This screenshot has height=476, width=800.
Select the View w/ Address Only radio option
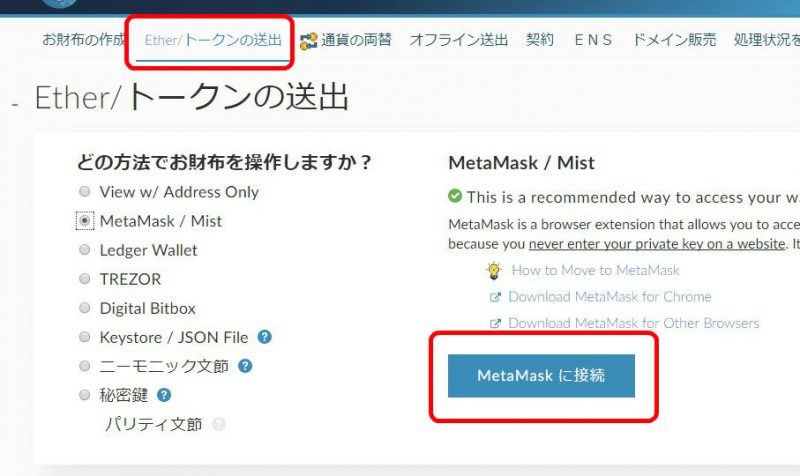pos(85,191)
